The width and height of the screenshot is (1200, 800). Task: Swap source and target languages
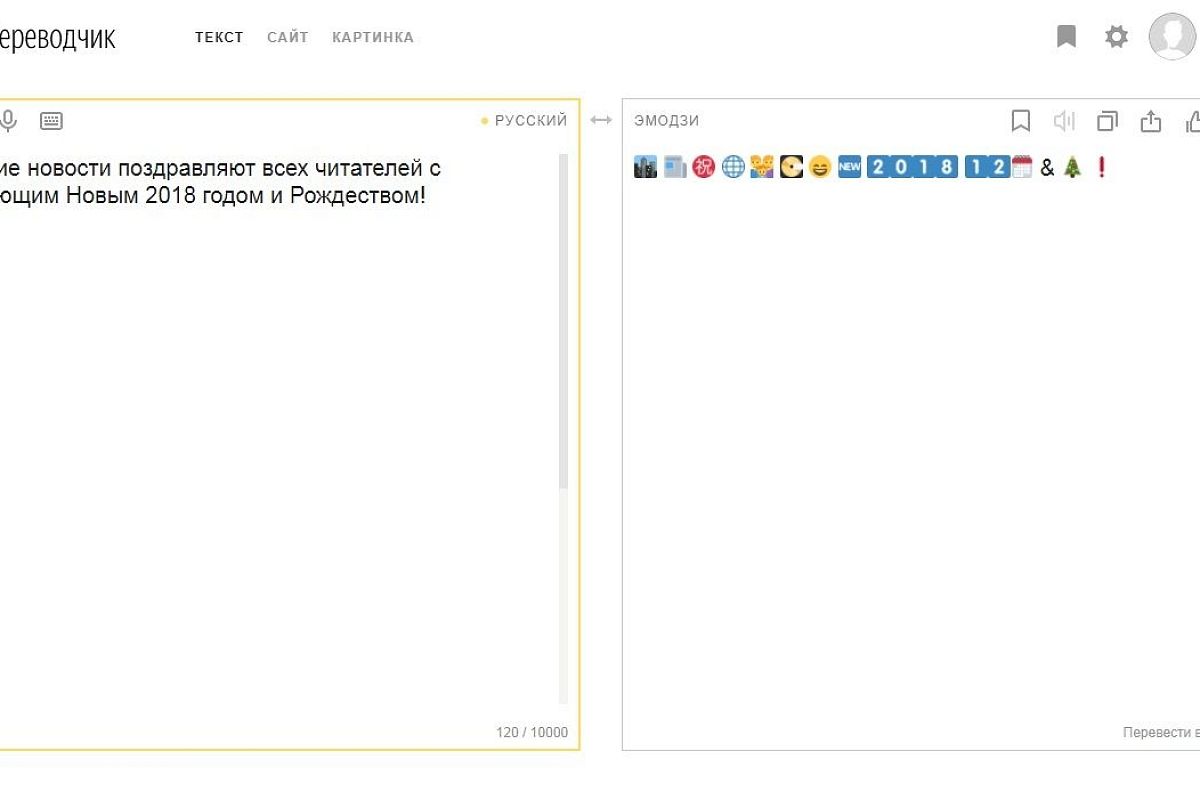click(x=600, y=120)
